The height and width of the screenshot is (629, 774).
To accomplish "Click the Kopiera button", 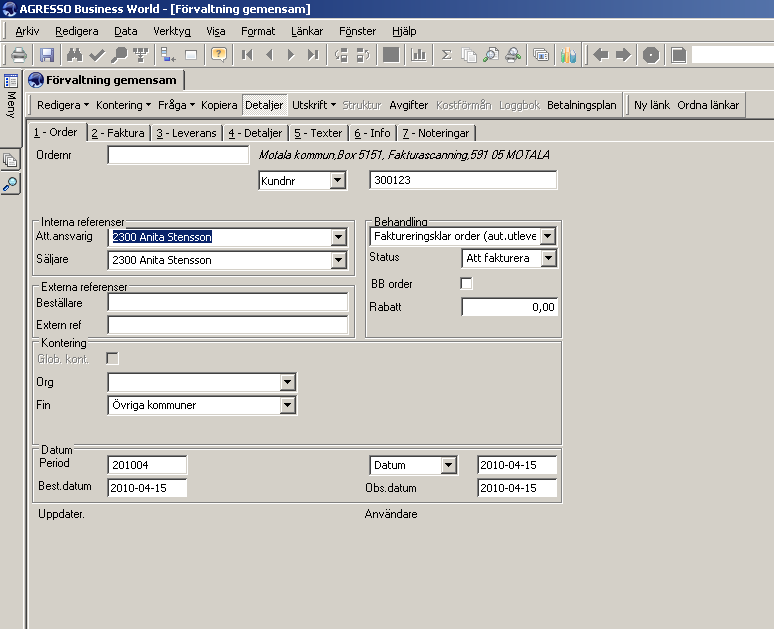I will [x=219, y=105].
